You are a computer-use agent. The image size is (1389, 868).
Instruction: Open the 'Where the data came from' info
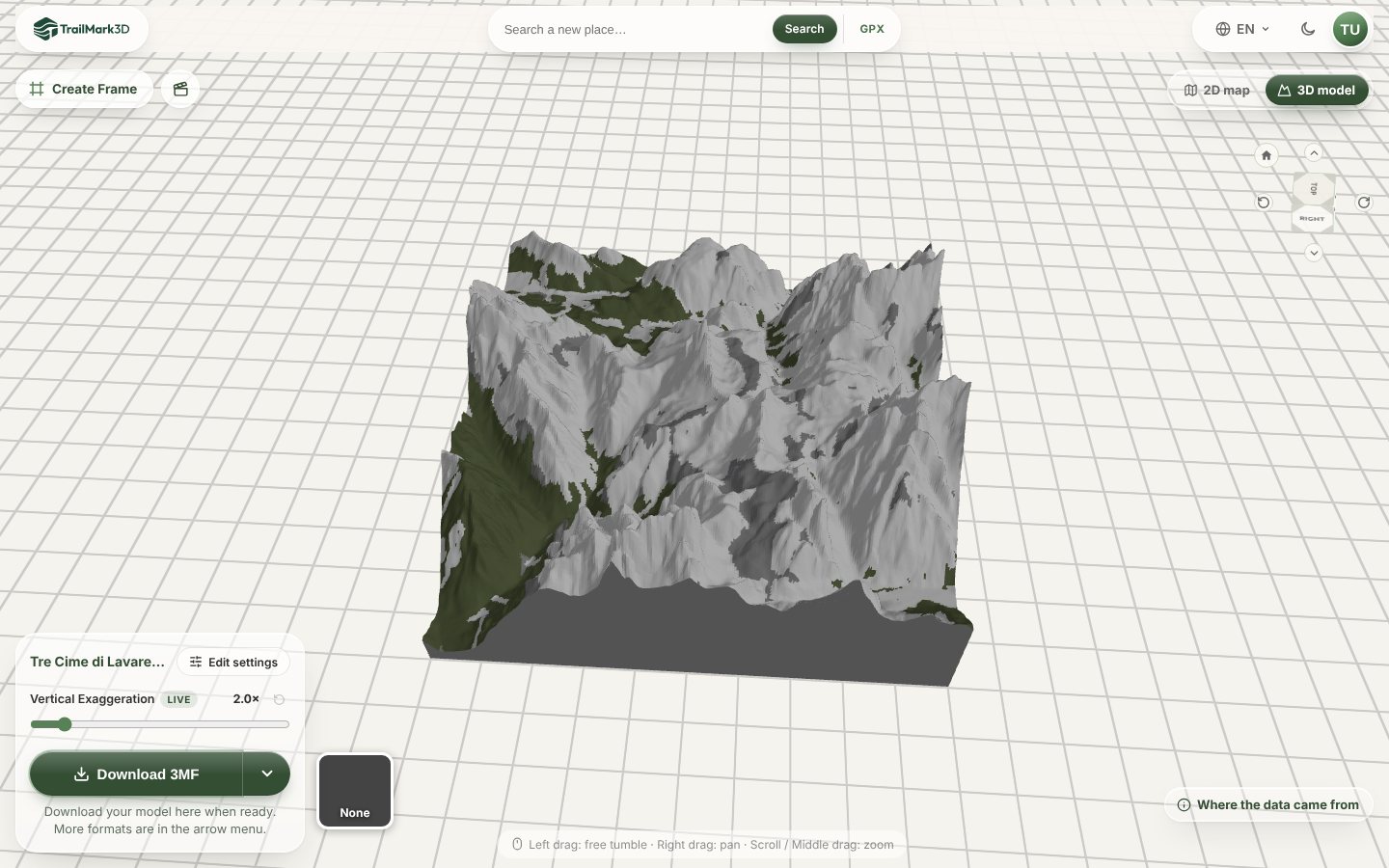tap(1268, 804)
